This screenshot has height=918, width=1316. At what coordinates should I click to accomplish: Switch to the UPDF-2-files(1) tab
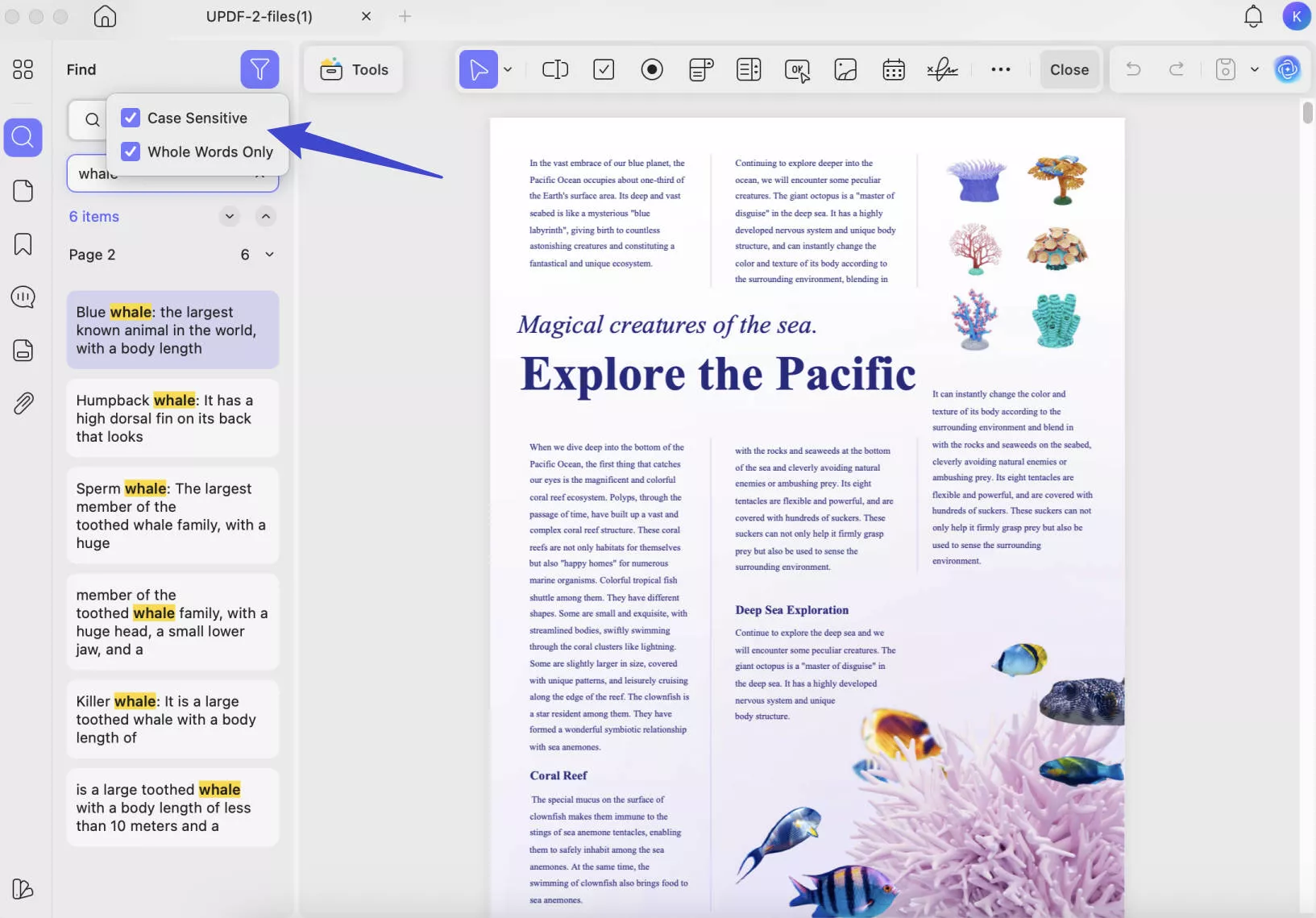(x=259, y=16)
